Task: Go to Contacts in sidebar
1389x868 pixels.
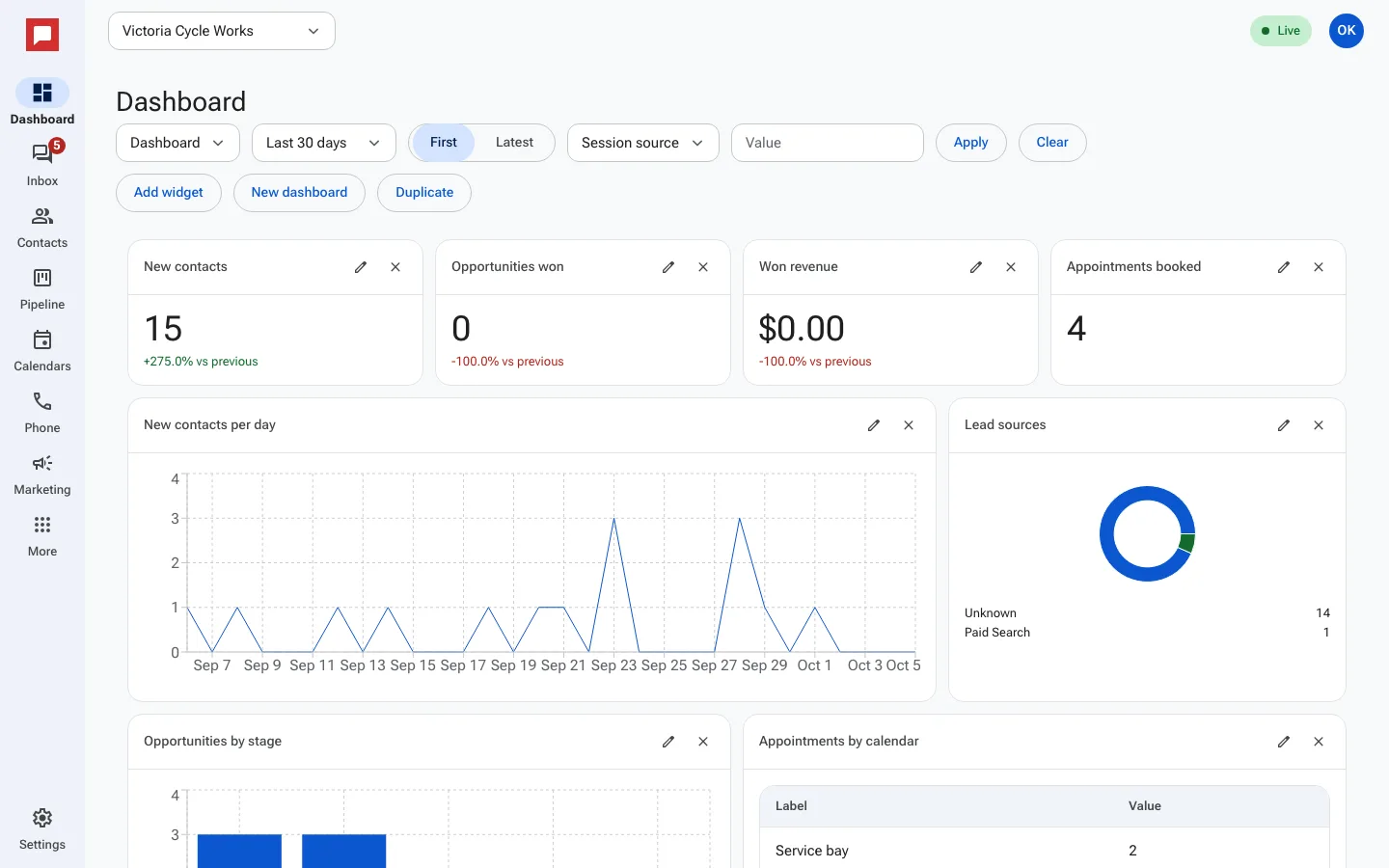Action: tap(42, 226)
